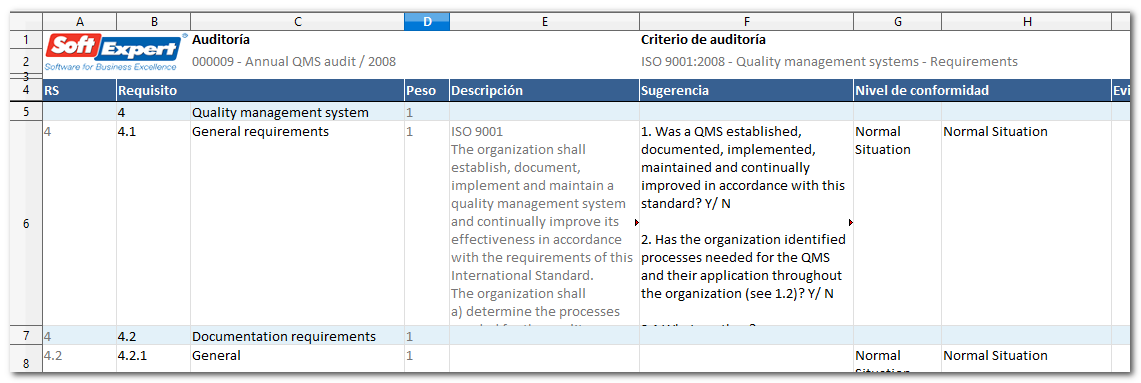Click the ISO 9001 description cell in row 6
1141x383 pixels.
click(544, 224)
